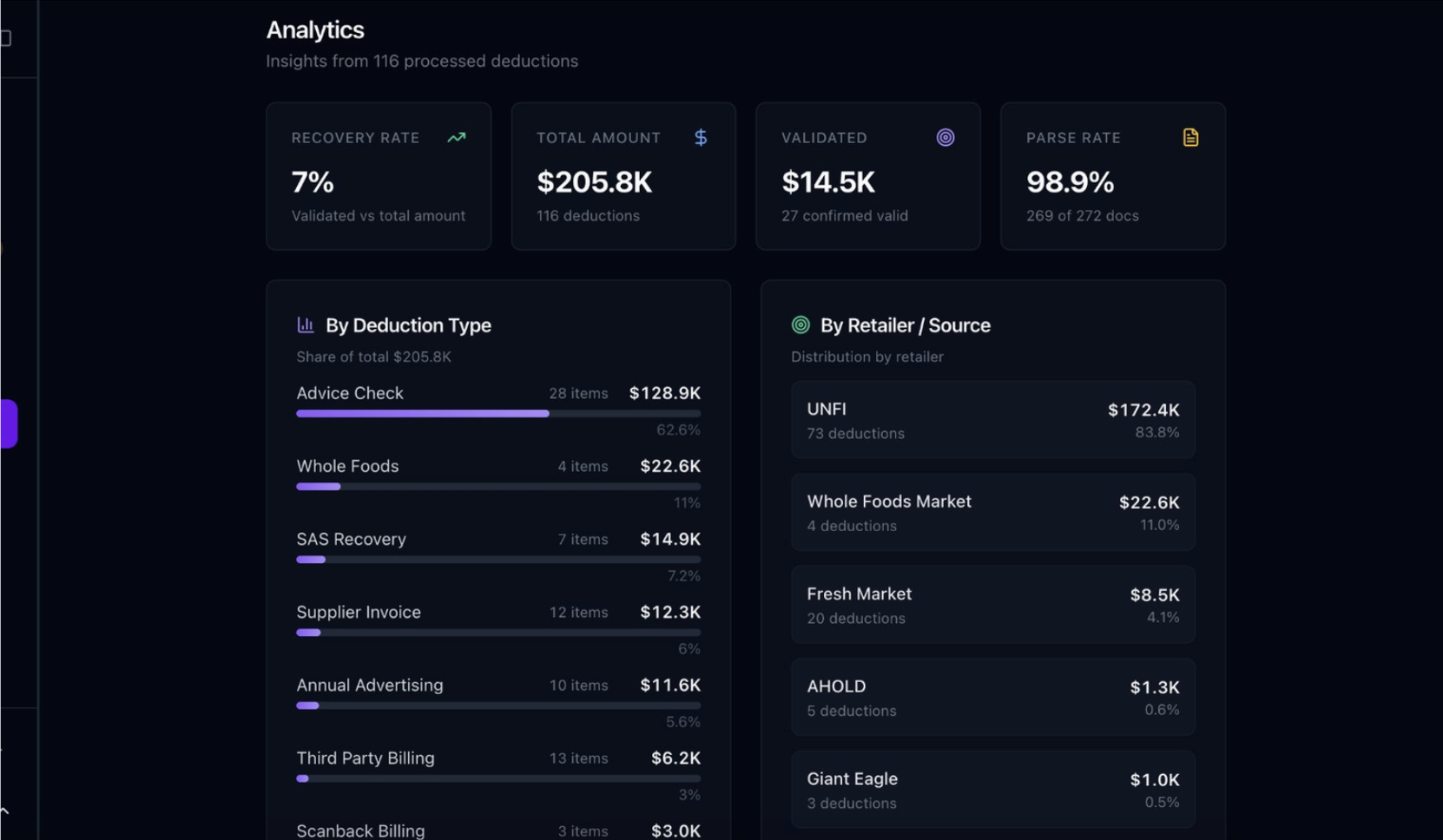The width and height of the screenshot is (1443, 840).
Task: Click "116 deductions" under Total Amount
Action: [x=588, y=215]
